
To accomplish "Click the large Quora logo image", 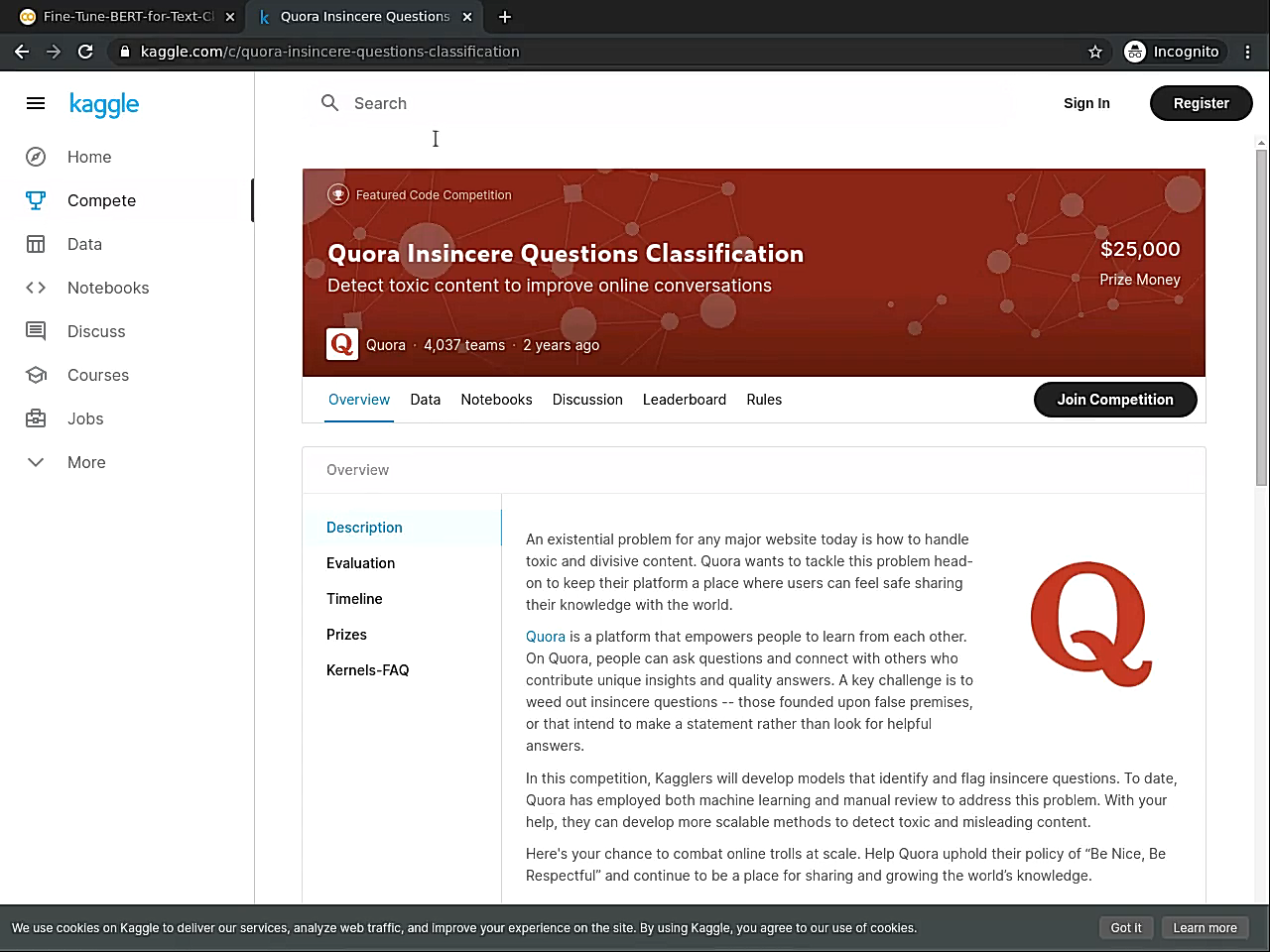I will (x=1090, y=624).
